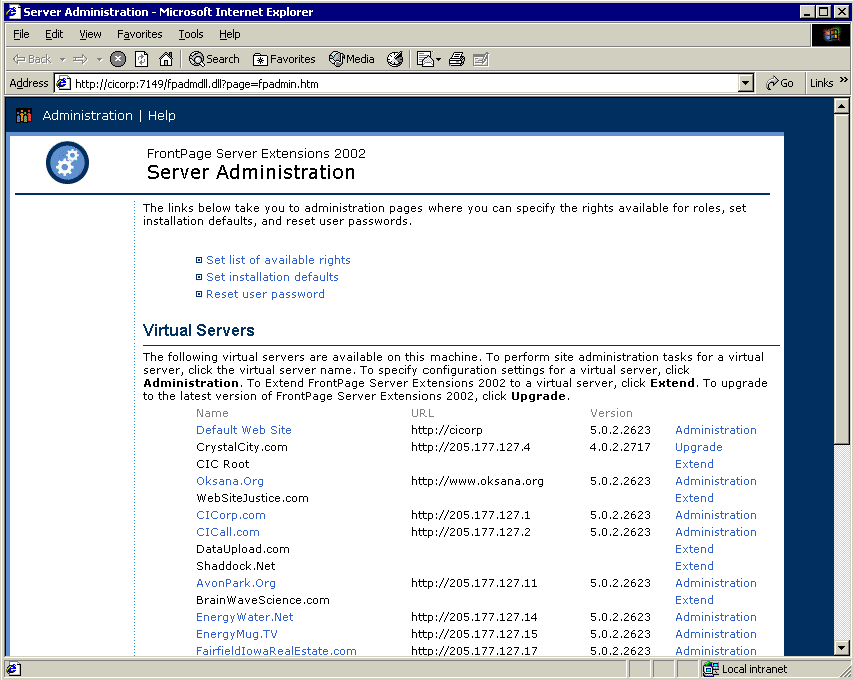Open the Back history dropdown arrow
The height and width of the screenshot is (680, 853).
[x=63, y=59]
